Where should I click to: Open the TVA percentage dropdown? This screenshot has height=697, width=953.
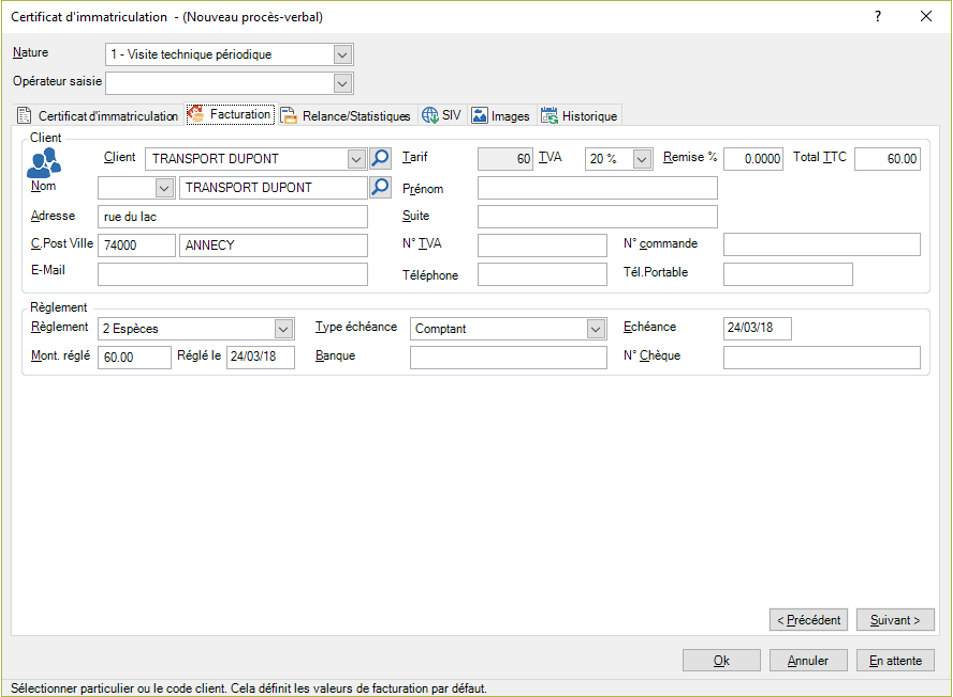click(x=641, y=158)
